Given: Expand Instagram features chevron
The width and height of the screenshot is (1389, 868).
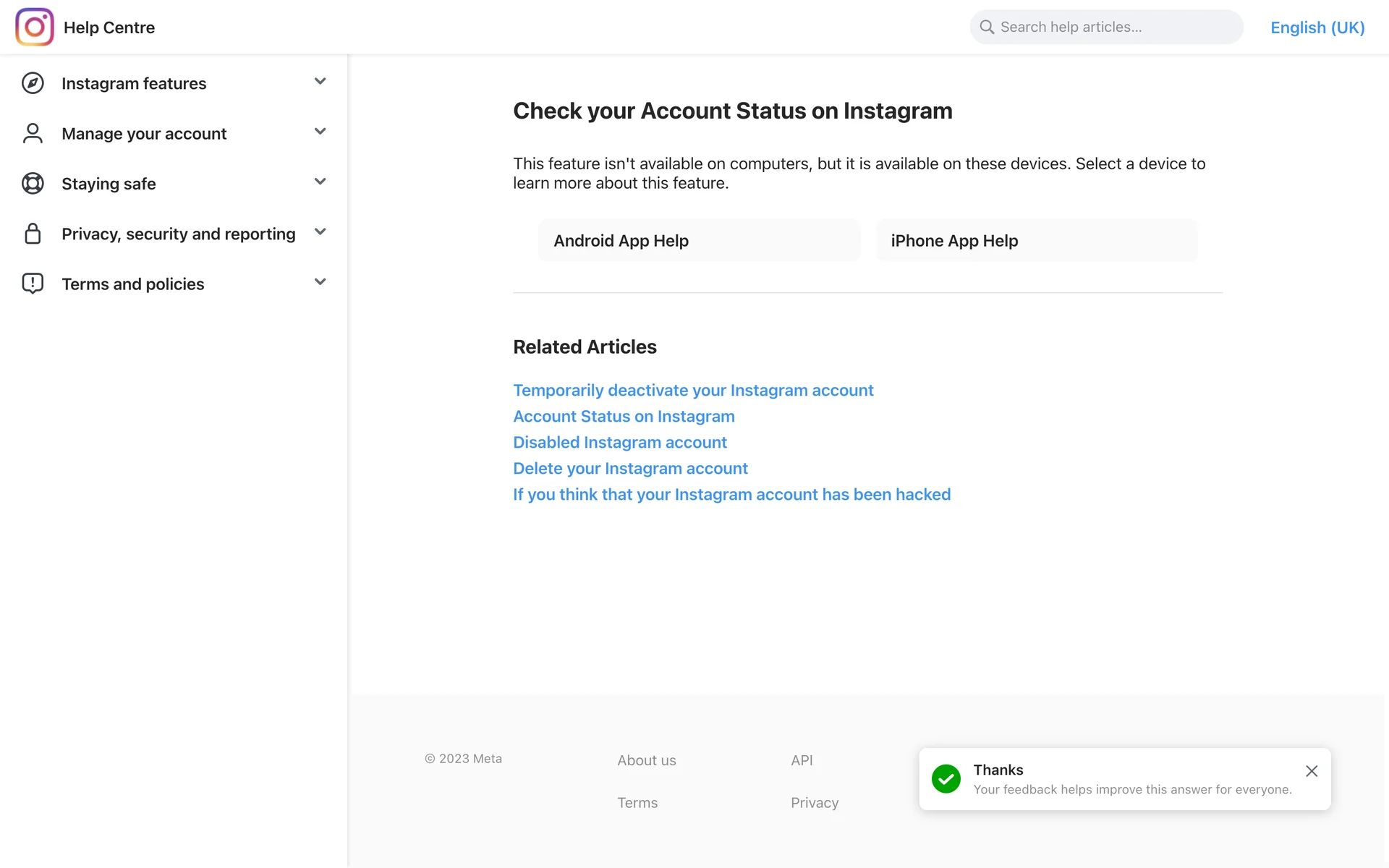Looking at the screenshot, I should pyautogui.click(x=320, y=82).
